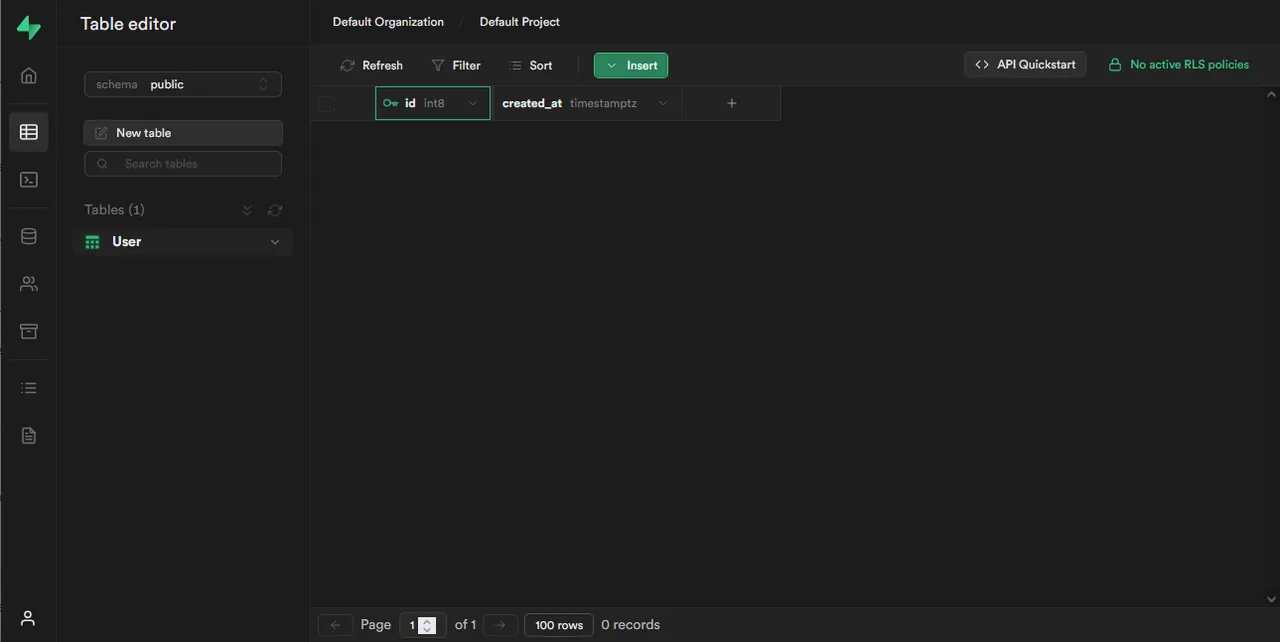Open the id column menu chevron
Viewport: 1280px width, 642px height.
tap(473, 103)
